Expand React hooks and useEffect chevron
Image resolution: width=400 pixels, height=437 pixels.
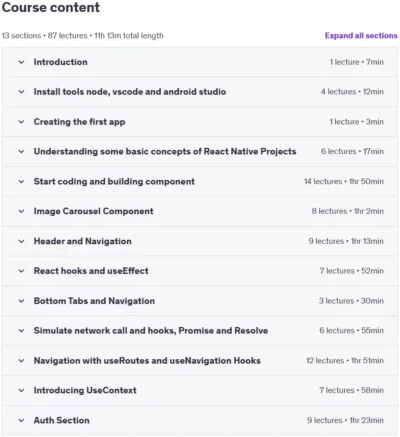click(x=21, y=271)
